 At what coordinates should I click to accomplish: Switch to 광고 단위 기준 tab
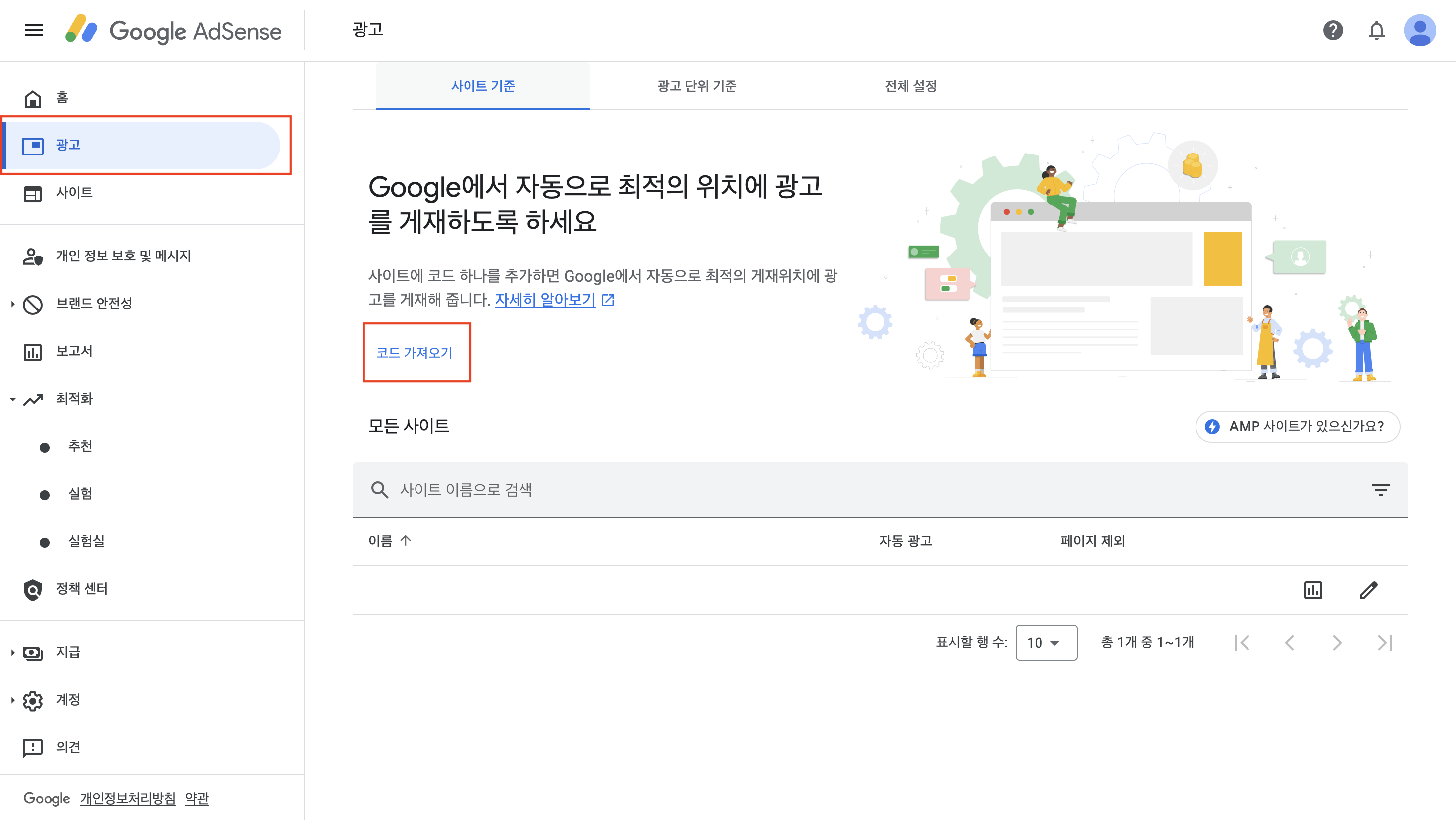[x=696, y=86]
